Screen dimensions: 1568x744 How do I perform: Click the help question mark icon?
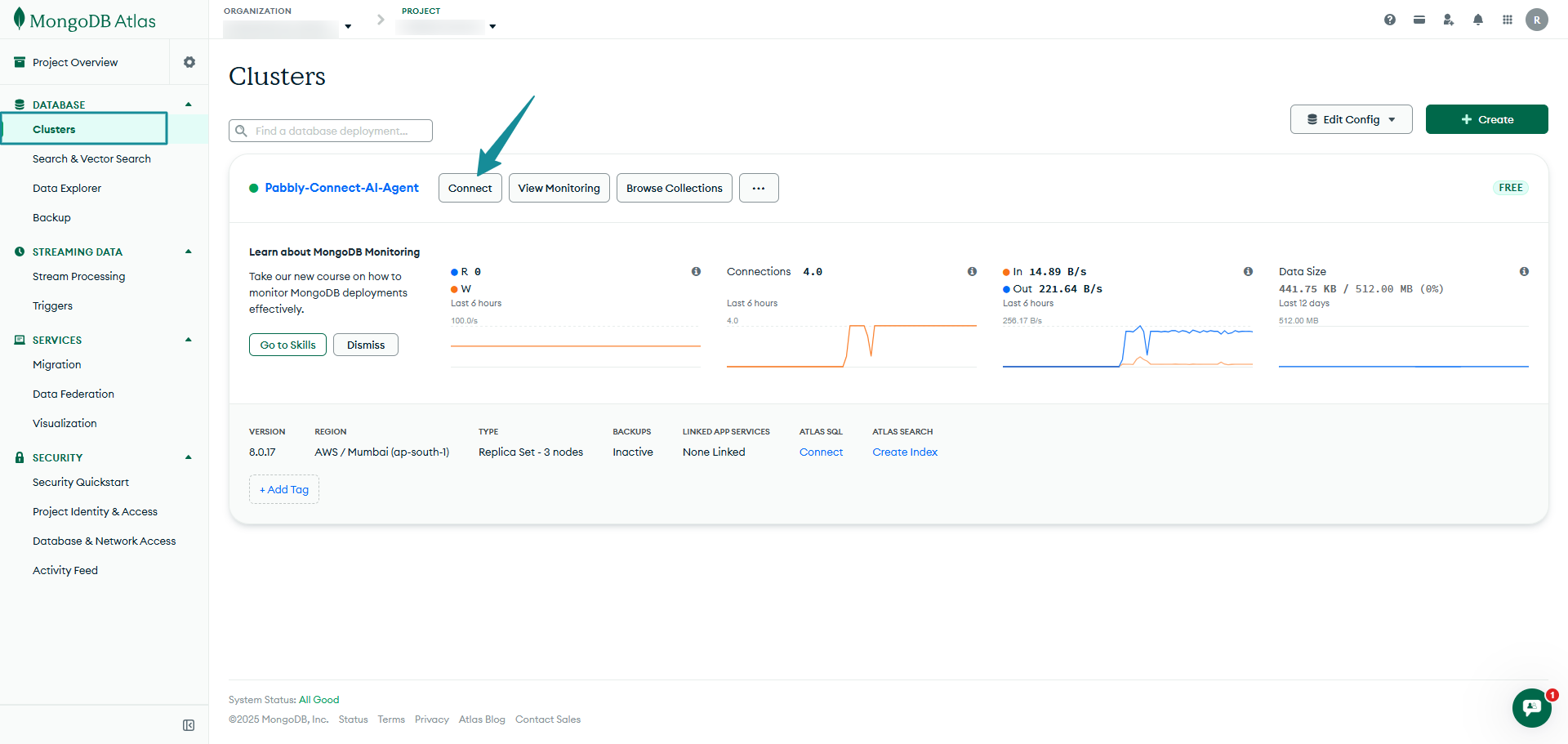pyautogui.click(x=1389, y=20)
